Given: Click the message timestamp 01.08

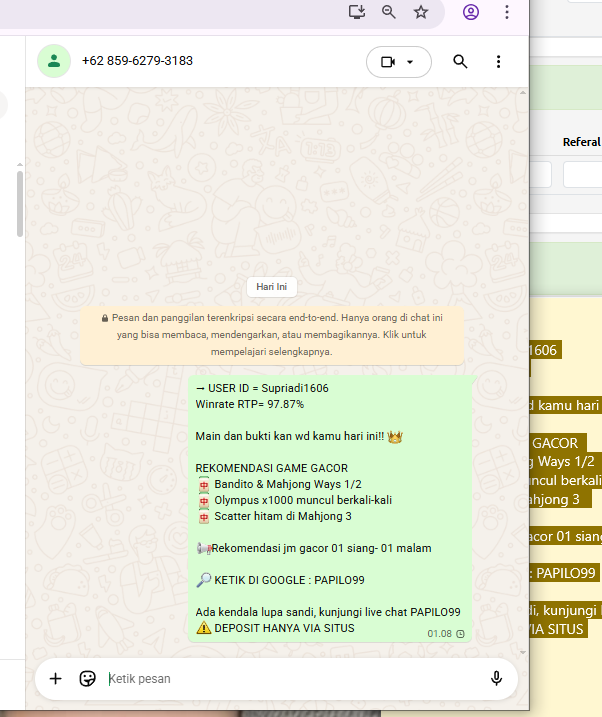Looking at the screenshot, I should pyautogui.click(x=439, y=634).
